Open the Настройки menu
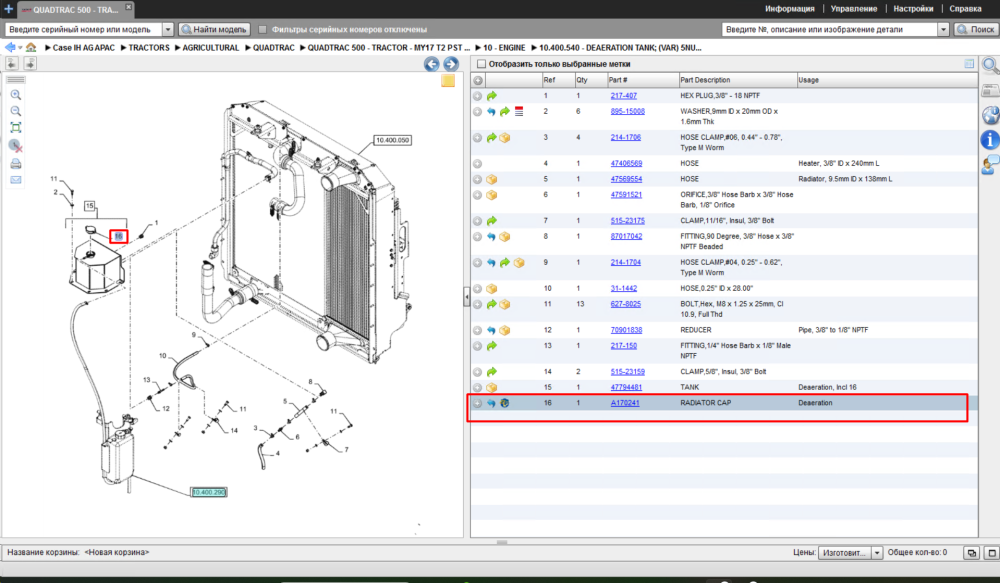This screenshot has height=583, width=1000. pyautogui.click(x=913, y=9)
